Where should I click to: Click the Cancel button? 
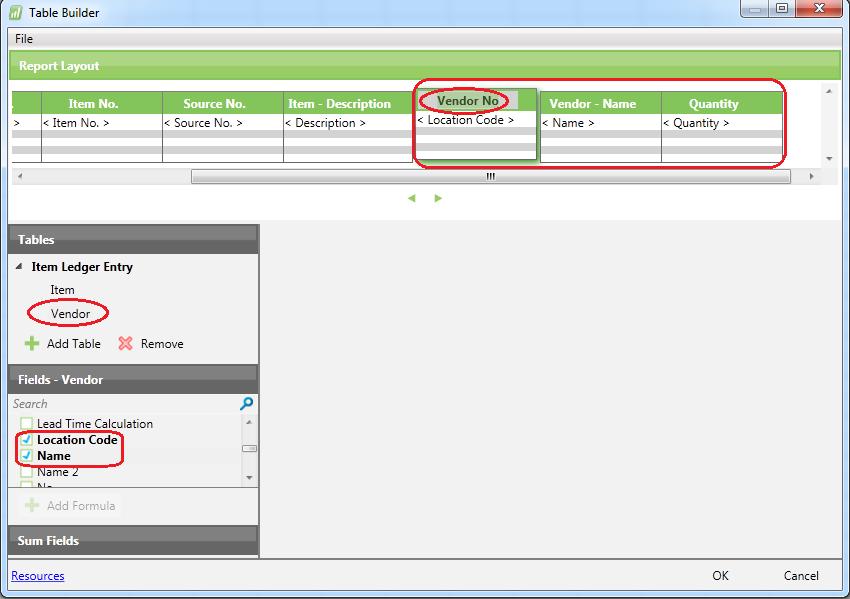(801, 576)
